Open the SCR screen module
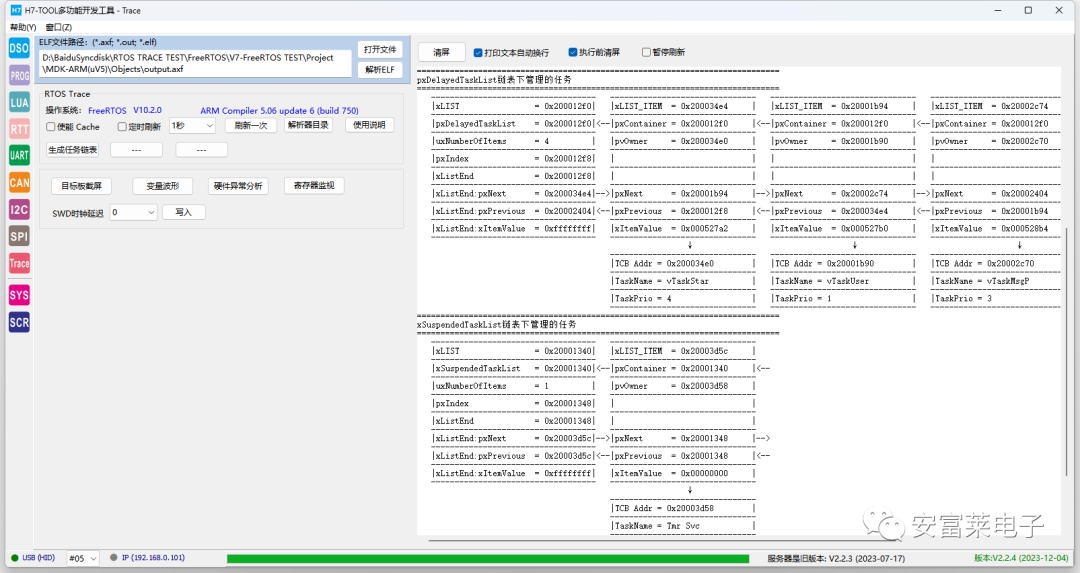This screenshot has width=1080, height=573. click(x=19, y=322)
